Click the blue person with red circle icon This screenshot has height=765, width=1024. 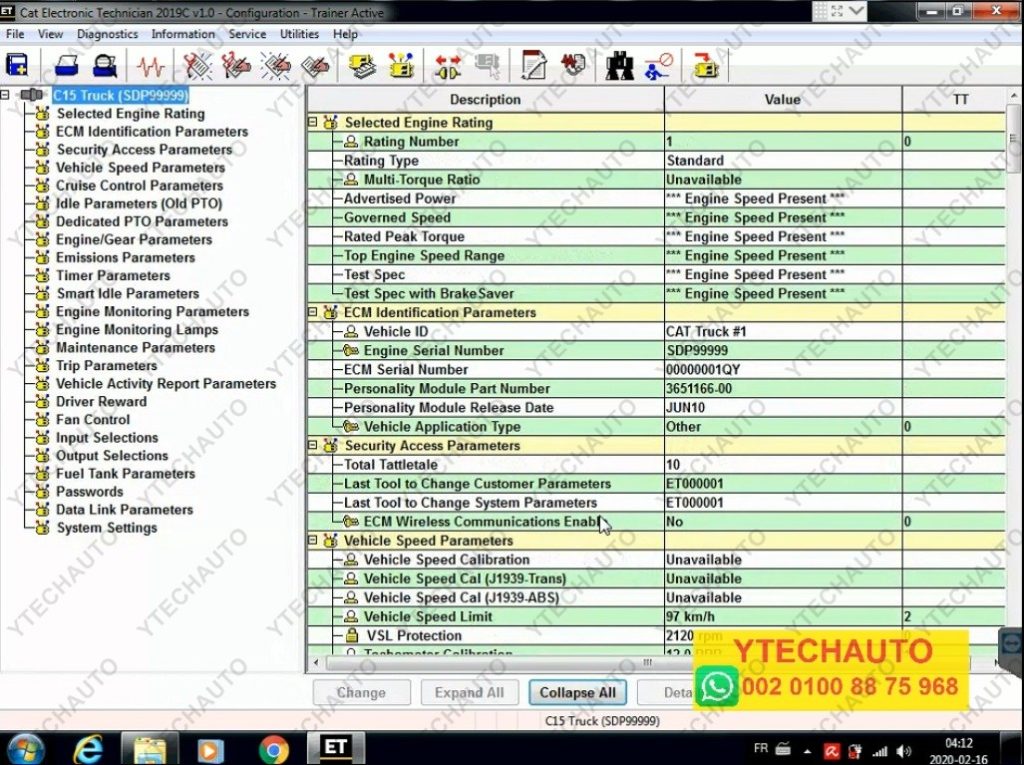click(x=658, y=66)
